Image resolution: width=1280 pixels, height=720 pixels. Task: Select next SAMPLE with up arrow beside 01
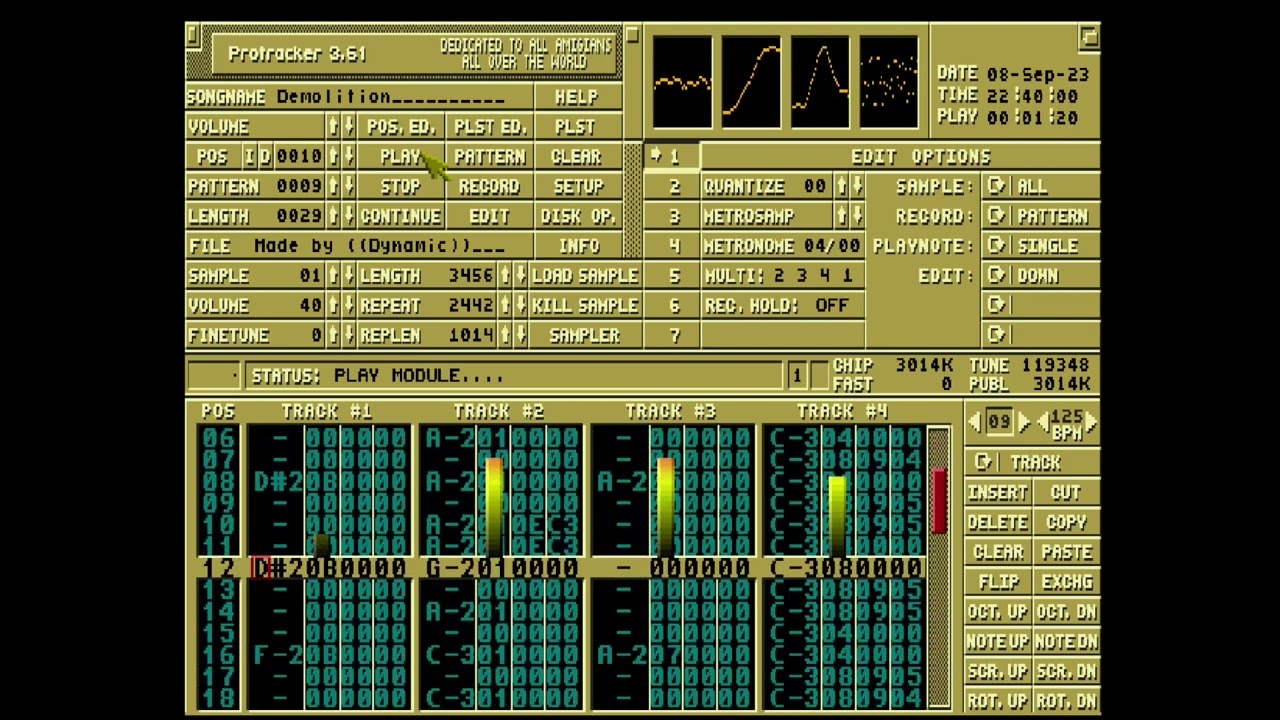click(x=332, y=276)
